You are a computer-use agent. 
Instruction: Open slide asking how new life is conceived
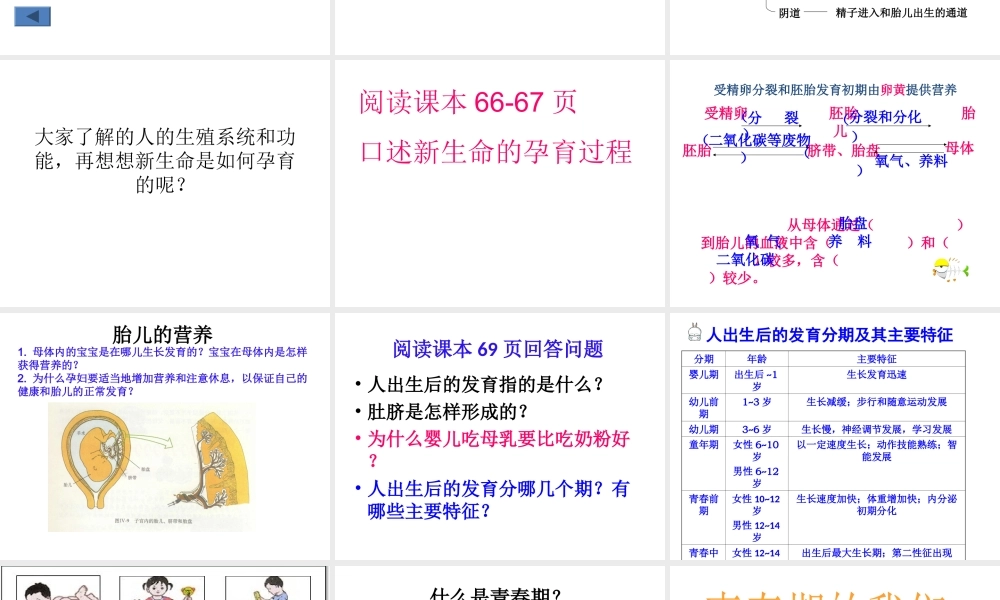[x=165, y=183]
